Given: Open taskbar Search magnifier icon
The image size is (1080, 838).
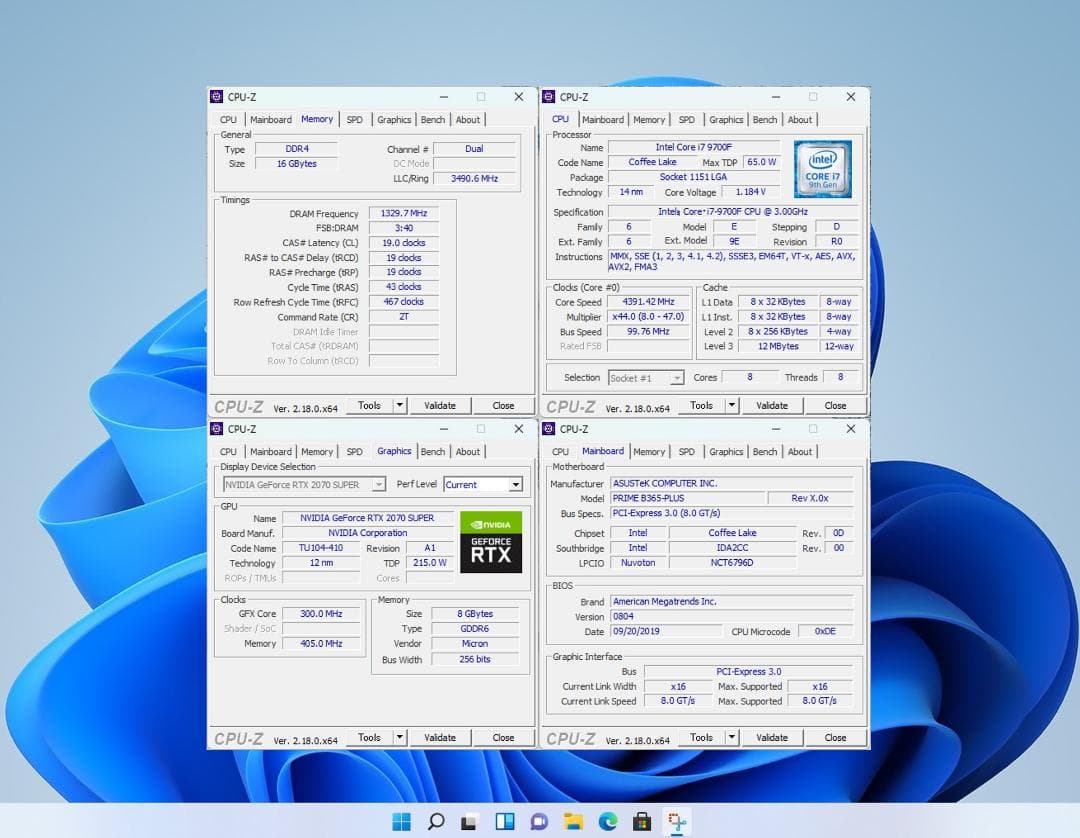Looking at the screenshot, I should pyautogui.click(x=435, y=821).
